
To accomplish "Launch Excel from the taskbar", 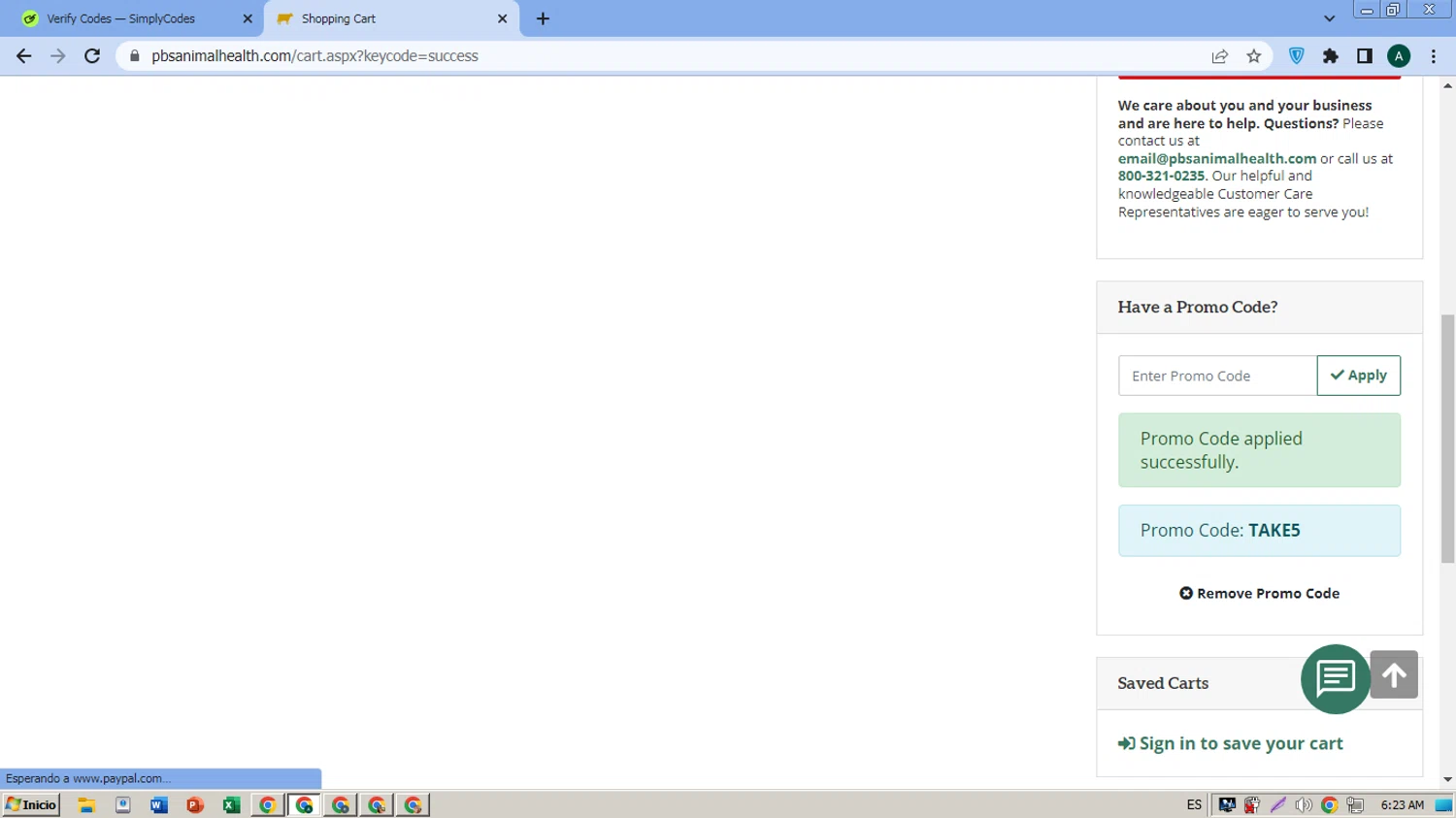I will 231,804.
